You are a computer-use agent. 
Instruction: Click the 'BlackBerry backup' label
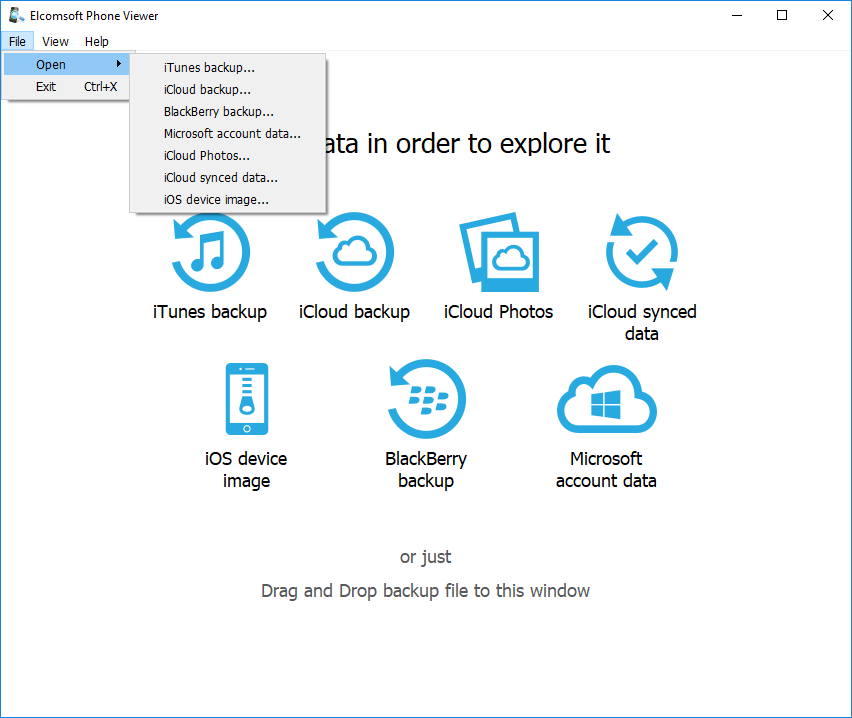coord(426,470)
